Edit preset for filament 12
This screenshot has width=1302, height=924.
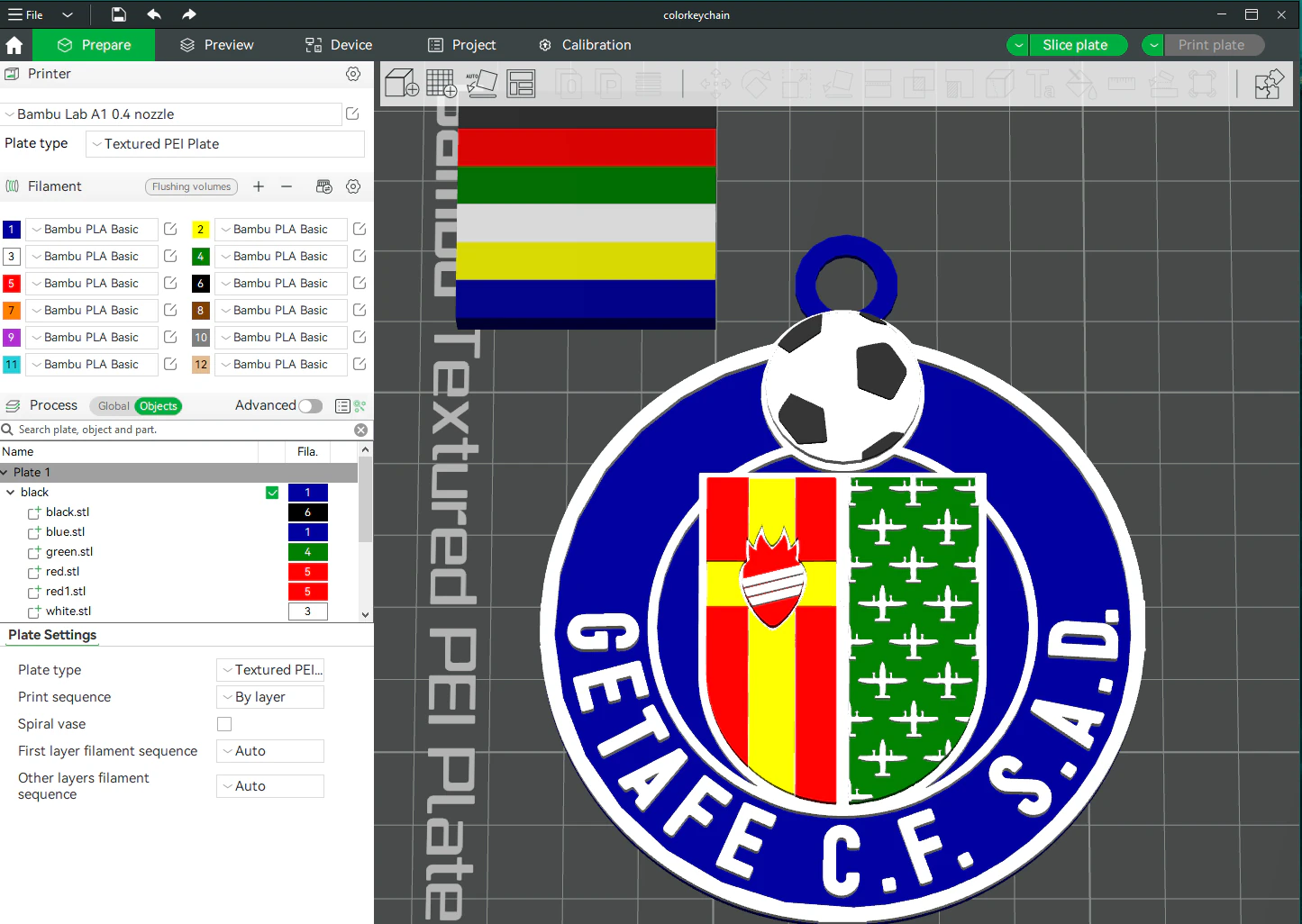click(360, 365)
